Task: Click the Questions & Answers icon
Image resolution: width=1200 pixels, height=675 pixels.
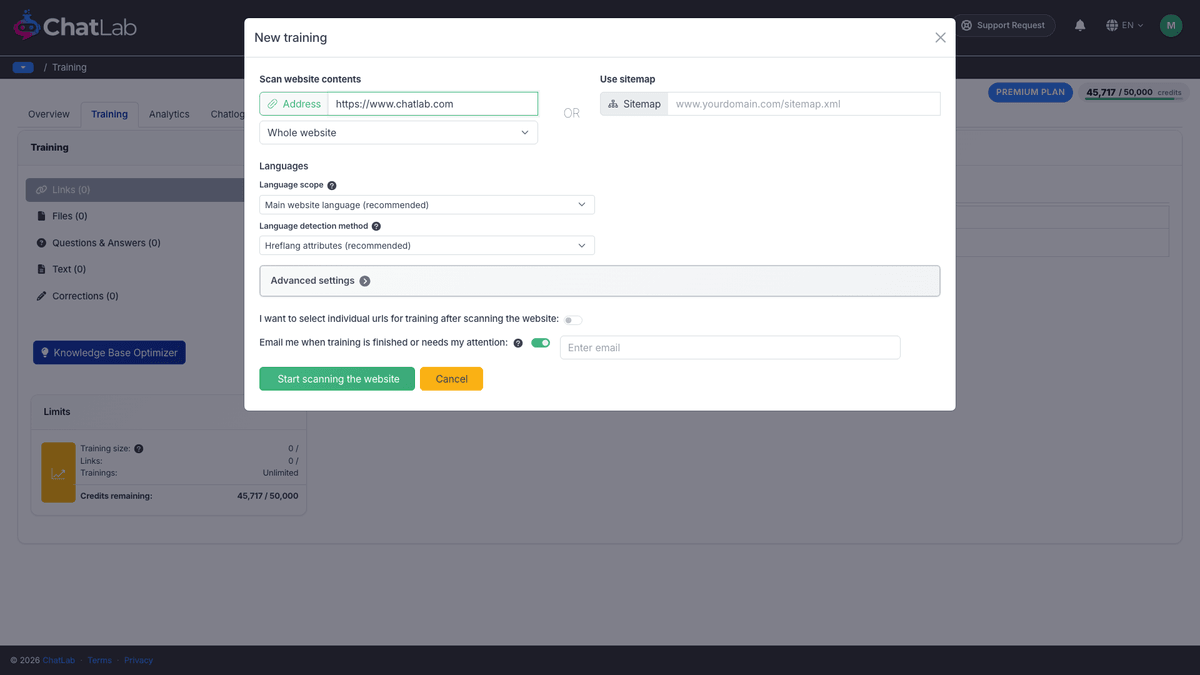Action: point(41,243)
